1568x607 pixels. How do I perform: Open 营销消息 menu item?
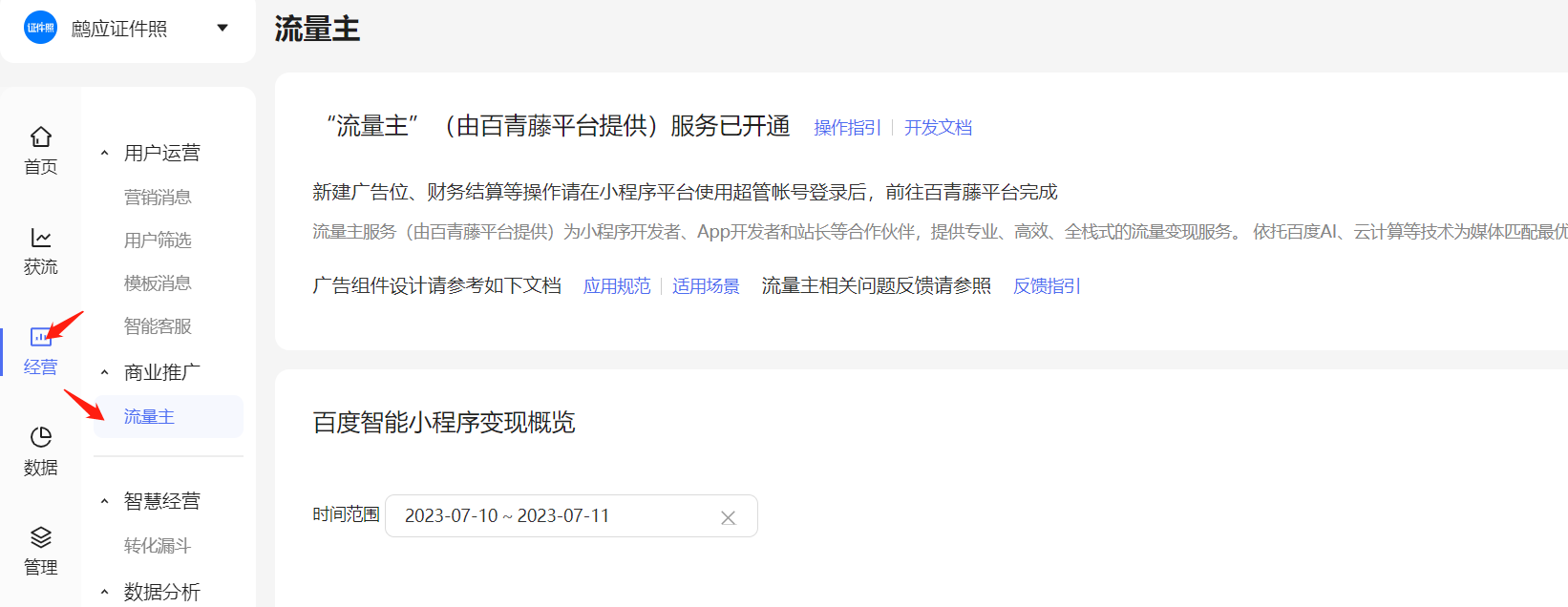click(x=158, y=197)
